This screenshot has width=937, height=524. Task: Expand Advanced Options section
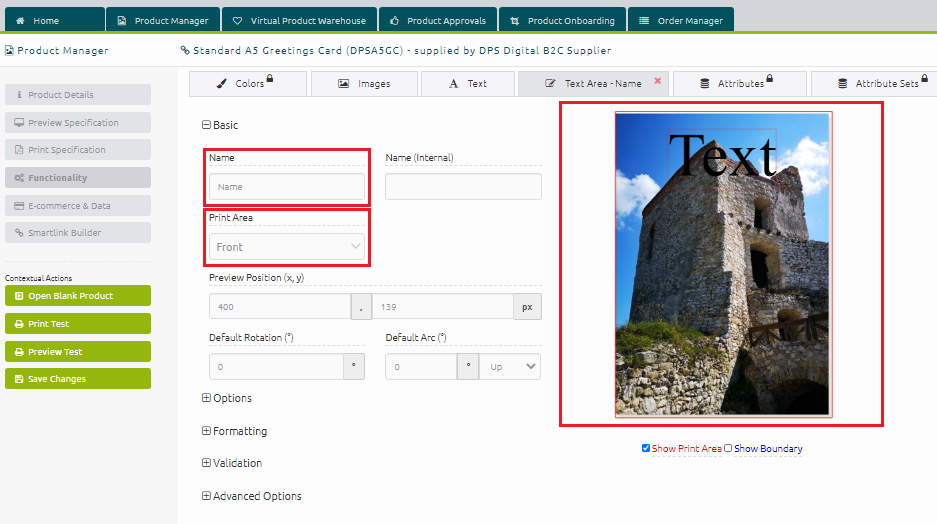click(206, 496)
